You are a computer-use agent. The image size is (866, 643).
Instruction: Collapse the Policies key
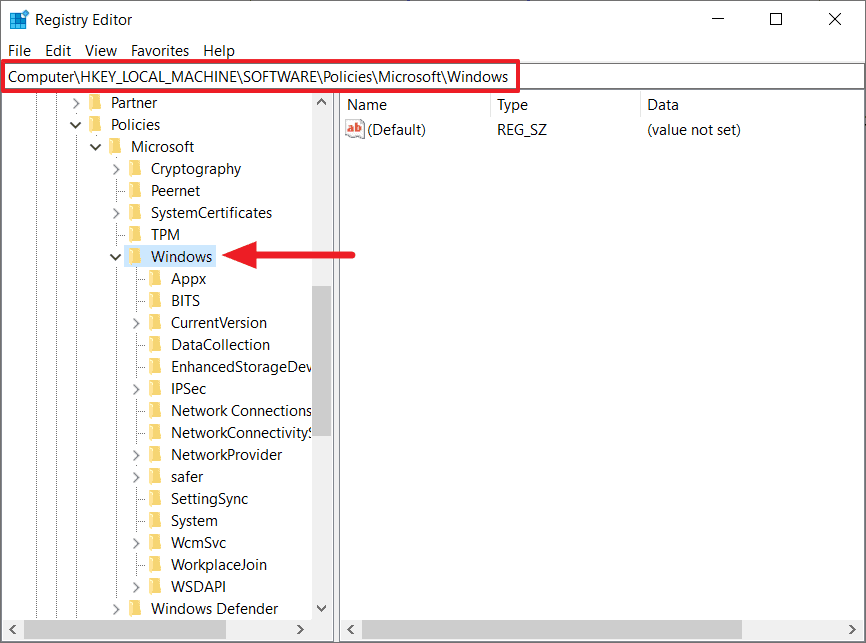76,125
